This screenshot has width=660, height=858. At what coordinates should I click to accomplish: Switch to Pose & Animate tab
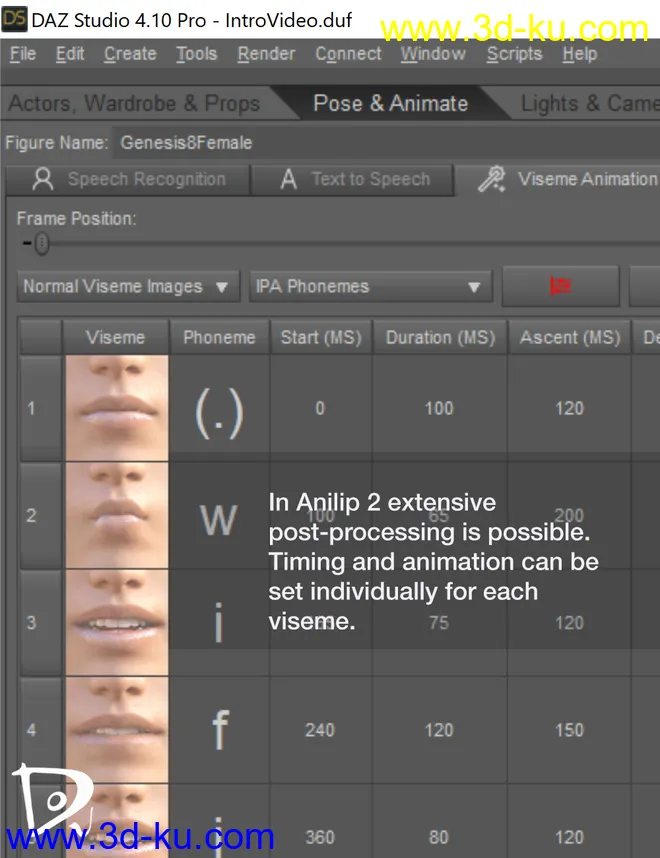[390, 103]
